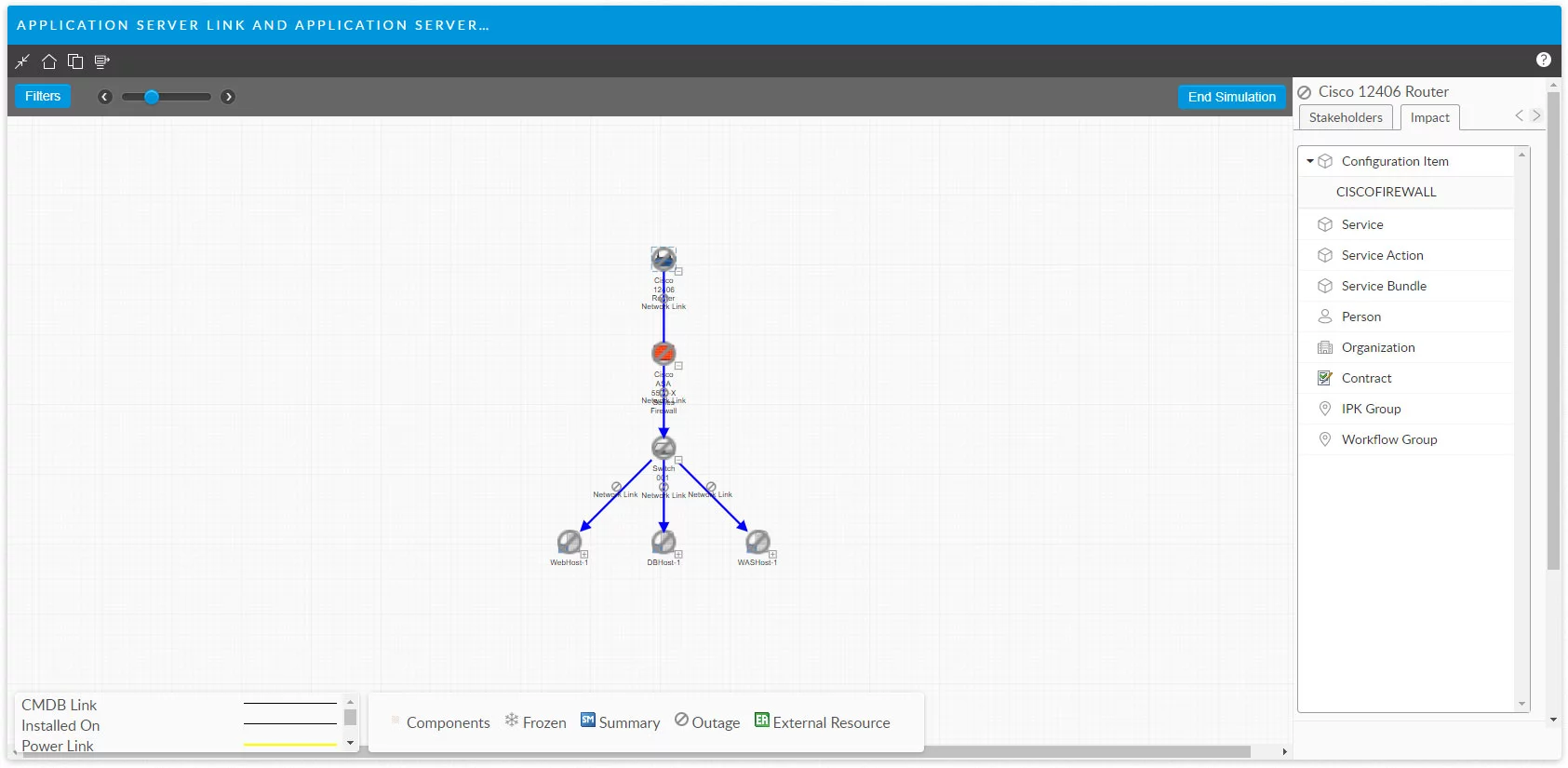Open the help question mark icon

(x=1544, y=60)
